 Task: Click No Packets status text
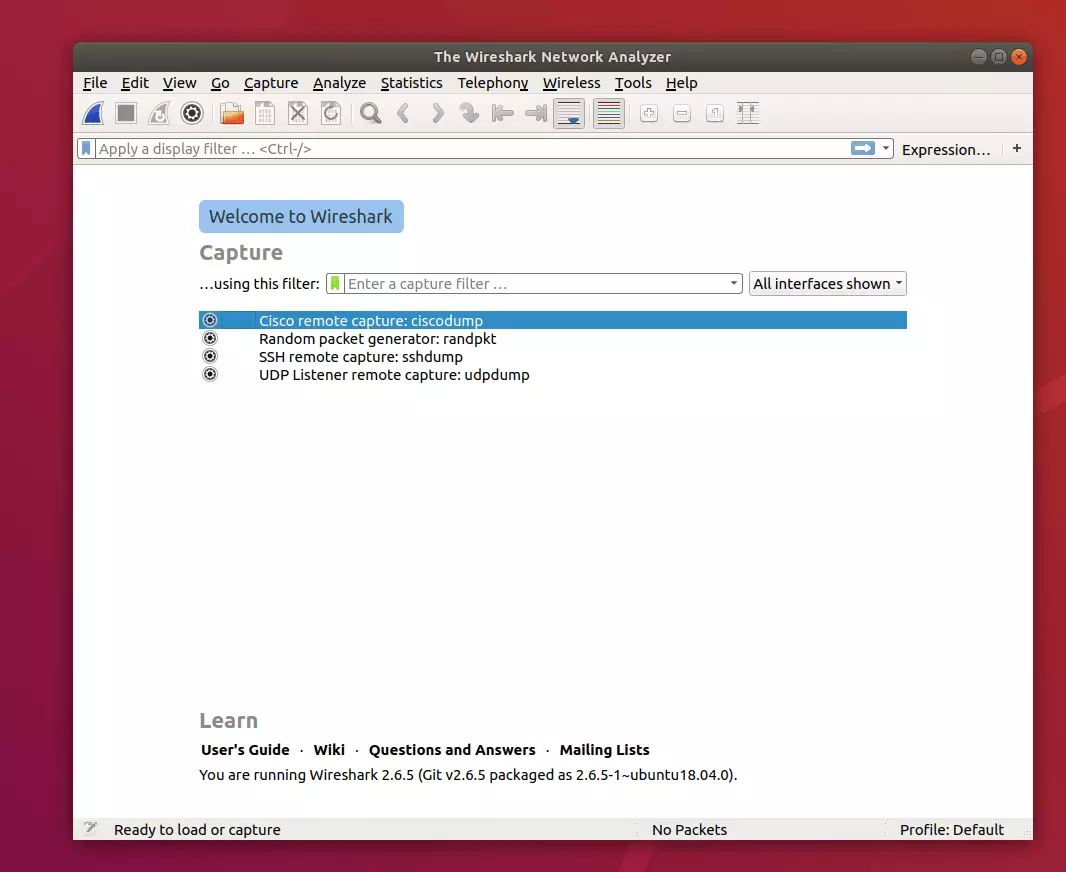coord(689,830)
